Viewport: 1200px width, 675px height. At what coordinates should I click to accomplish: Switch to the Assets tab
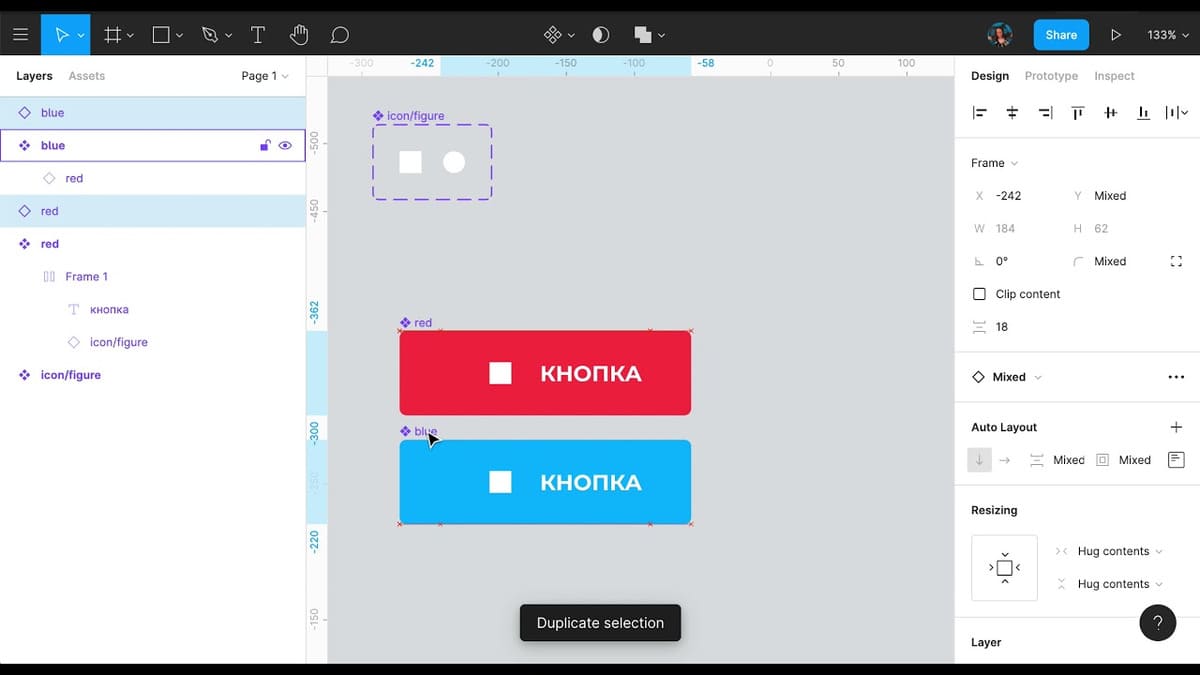pos(86,76)
